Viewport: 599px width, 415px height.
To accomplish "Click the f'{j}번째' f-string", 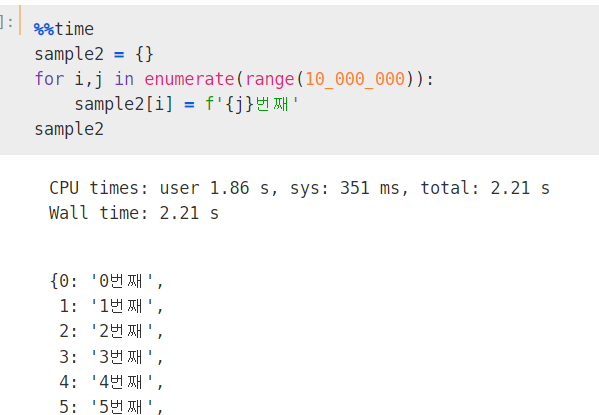I will 252,104.
